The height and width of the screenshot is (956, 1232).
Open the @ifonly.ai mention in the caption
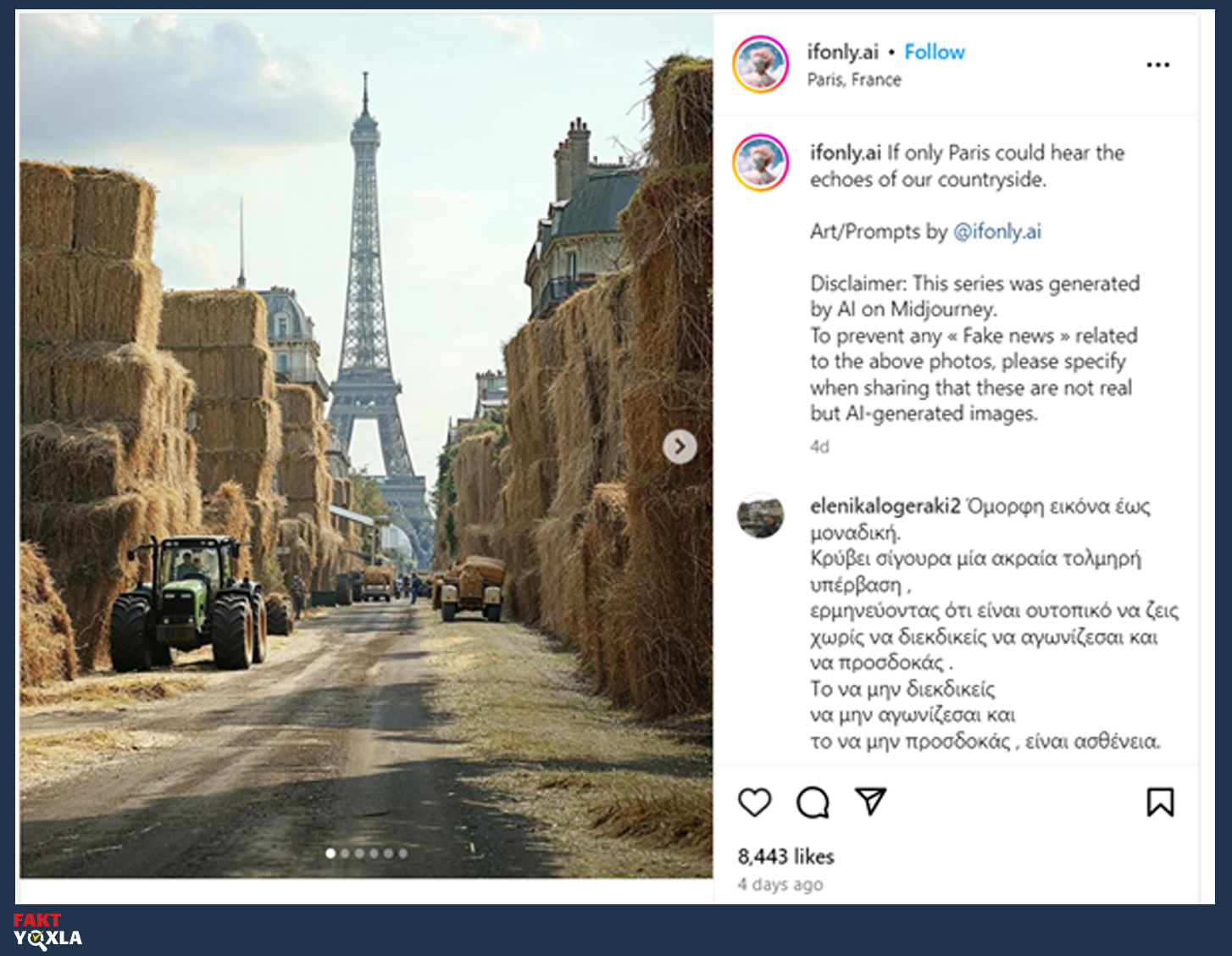click(997, 231)
